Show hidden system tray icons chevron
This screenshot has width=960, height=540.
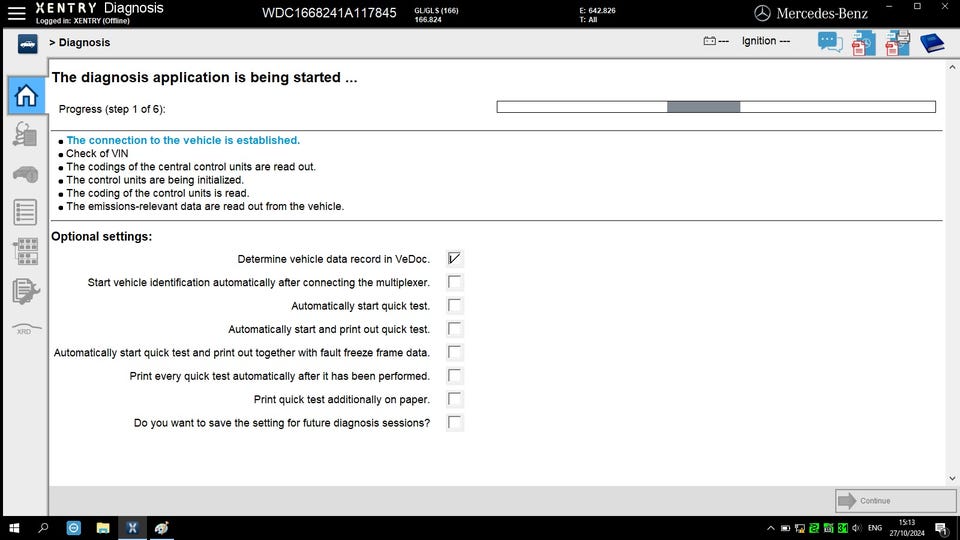(771, 528)
